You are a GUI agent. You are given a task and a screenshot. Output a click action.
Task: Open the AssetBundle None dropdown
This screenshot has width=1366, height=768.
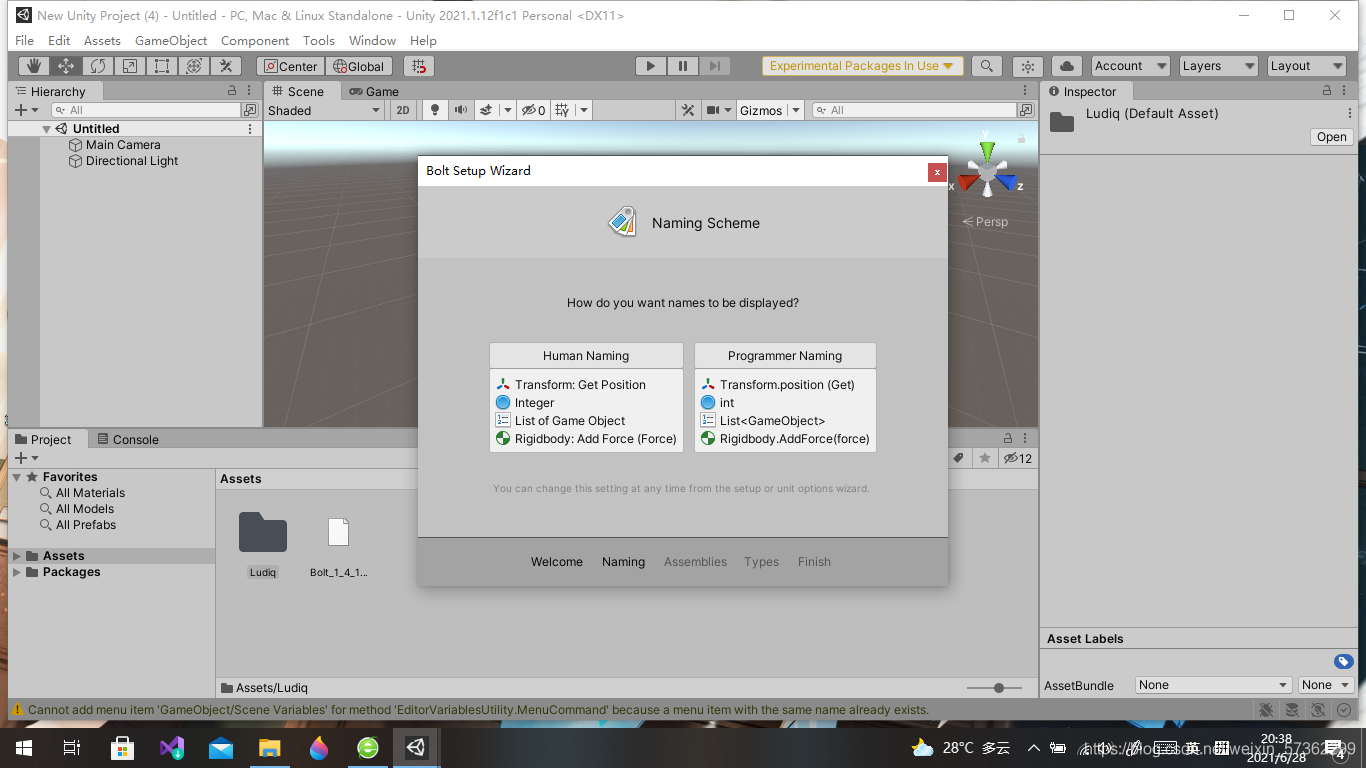pyautogui.click(x=1213, y=685)
